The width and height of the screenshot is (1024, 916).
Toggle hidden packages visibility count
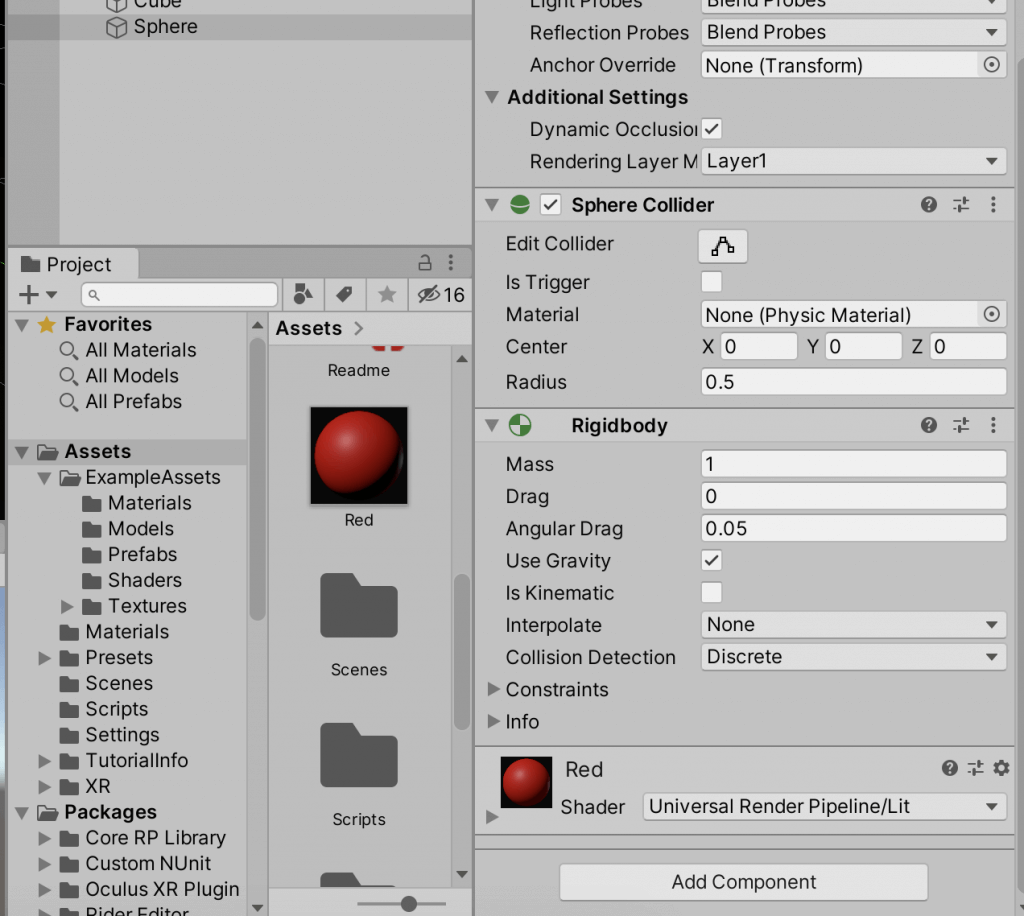pos(441,294)
